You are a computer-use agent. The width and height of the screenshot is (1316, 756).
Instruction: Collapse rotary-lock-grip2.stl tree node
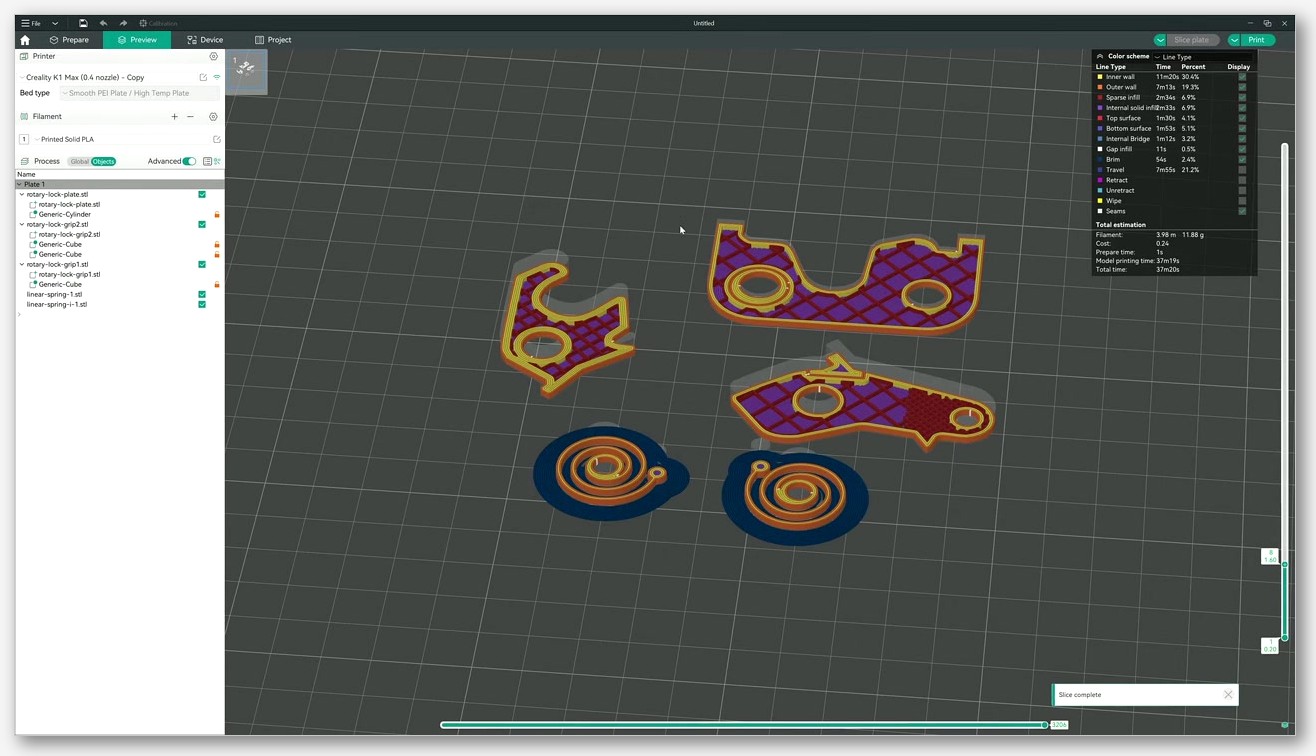[x=22, y=224]
